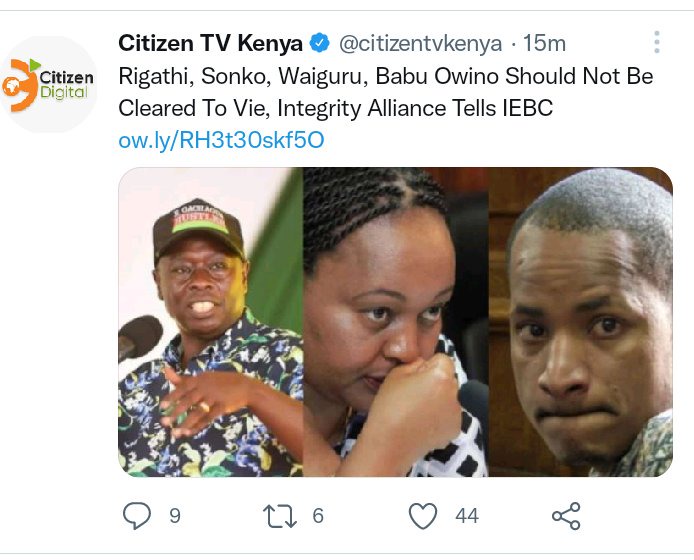This screenshot has height=560, width=694.
Task: Open the Citizen TV Kenya display name
Action: (210, 43)
